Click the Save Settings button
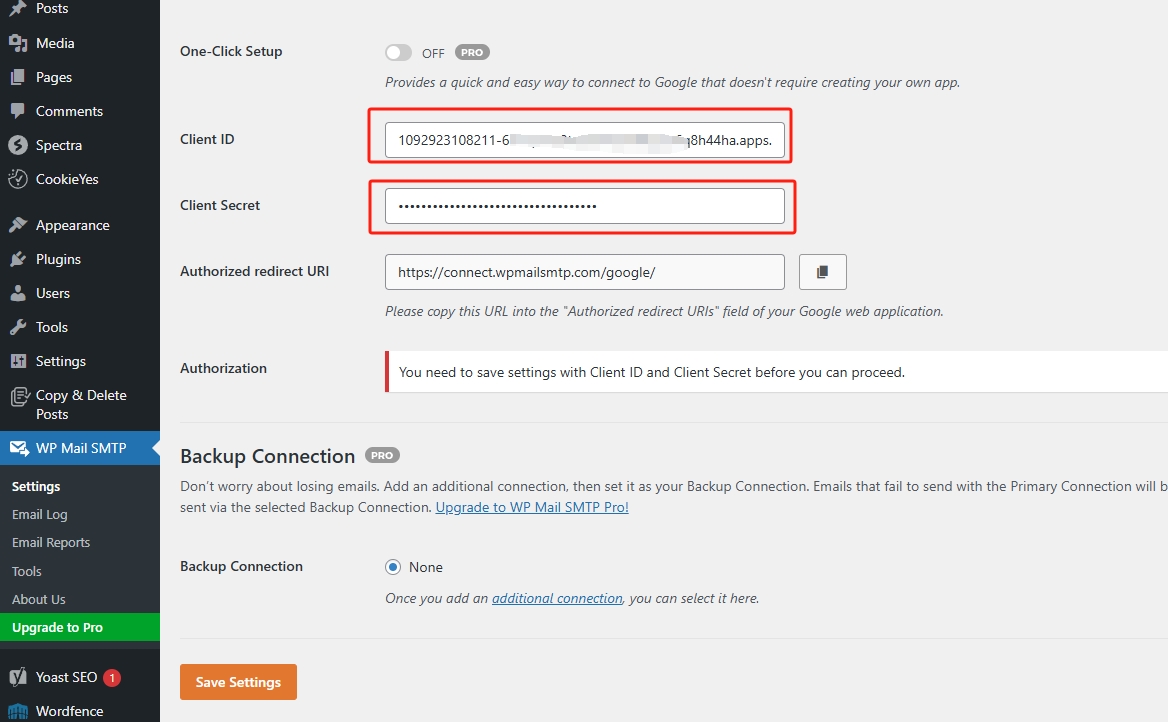The image size is (1168, 722). tap(238, 682)
